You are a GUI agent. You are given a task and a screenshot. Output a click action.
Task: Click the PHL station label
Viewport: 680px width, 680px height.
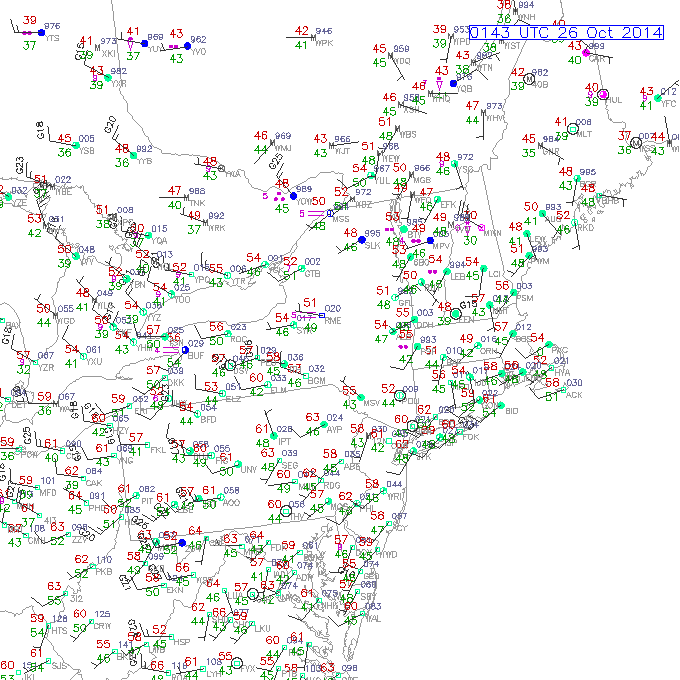point(367,508)
